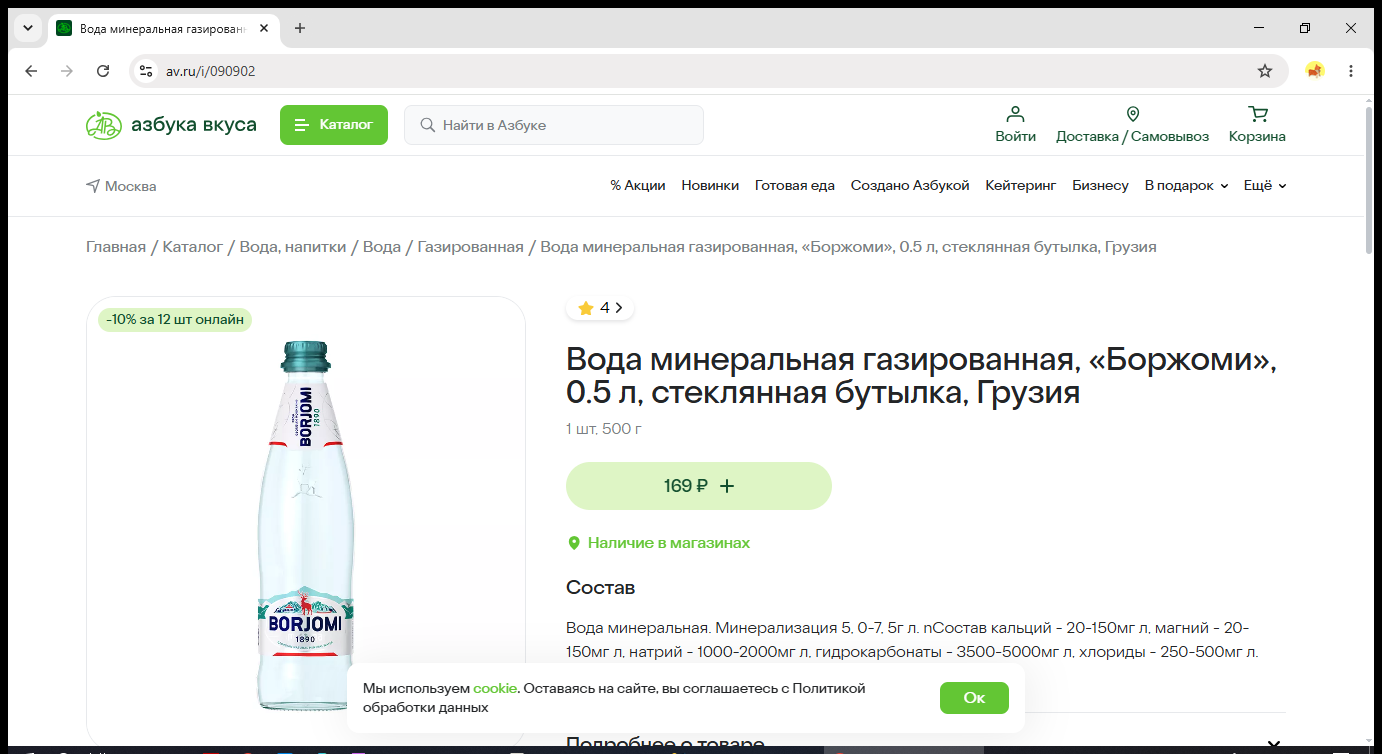The image size is (1382, 754).
Task: Click the -10% за 12 шт онлайн badge
Action: pos(175,320)
